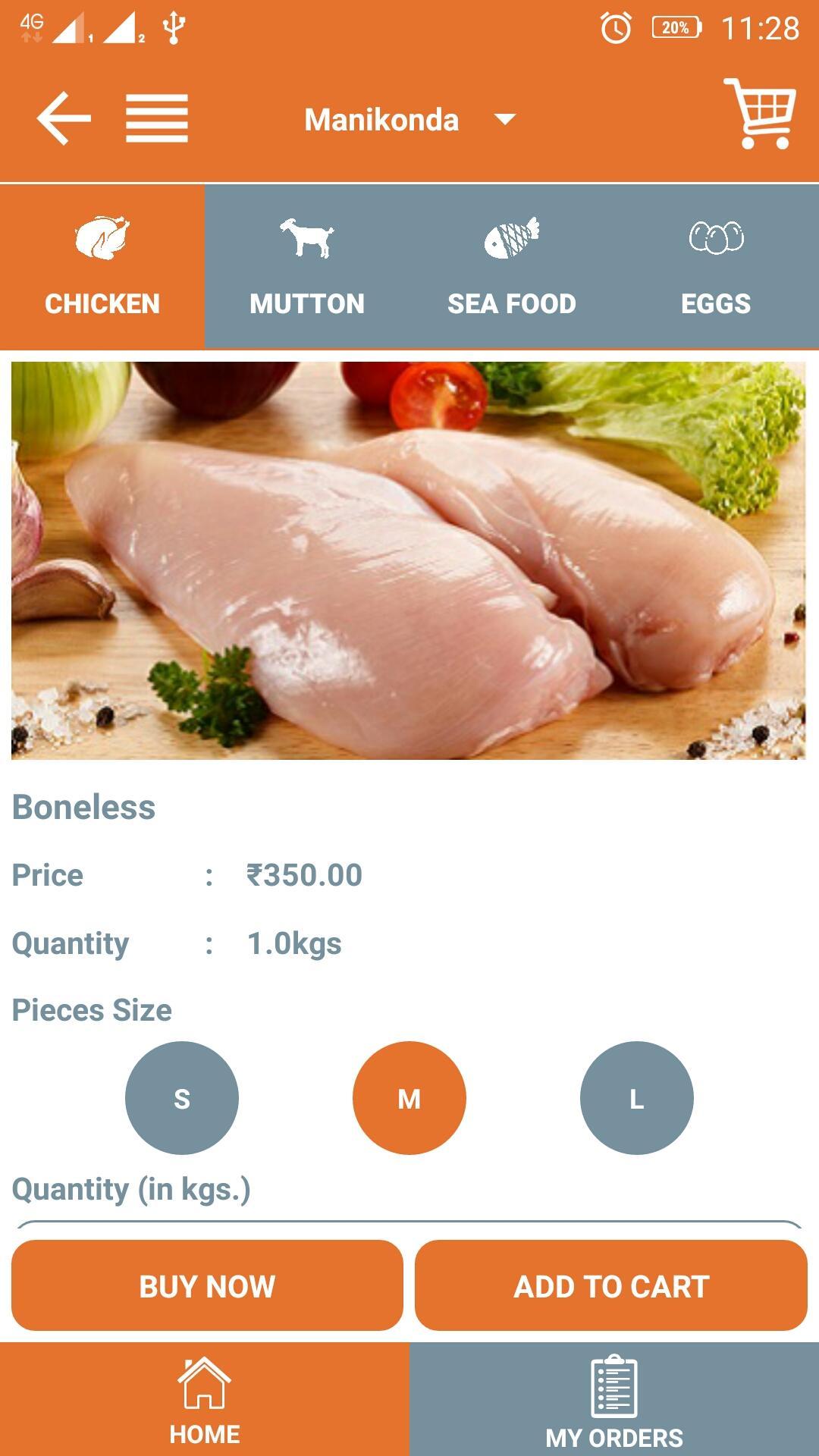
Task: Tap the back arrow icon
Action: tap(64, 118)
